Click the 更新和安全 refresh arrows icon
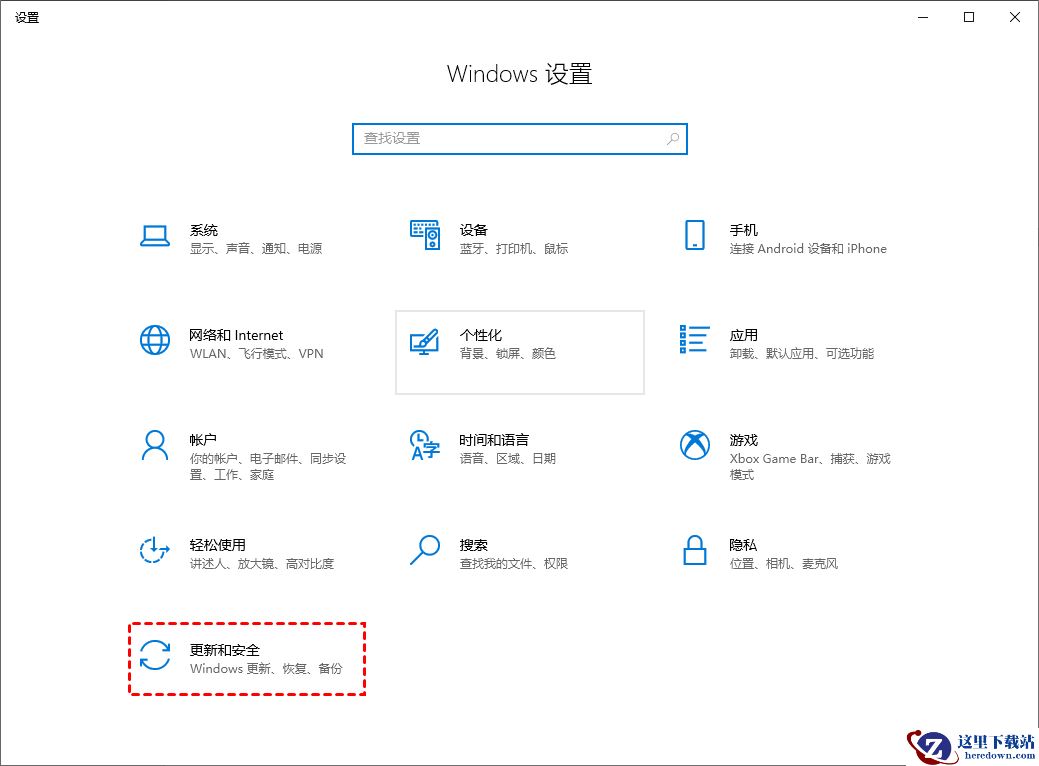1039x766 pixels. point(154,655)
